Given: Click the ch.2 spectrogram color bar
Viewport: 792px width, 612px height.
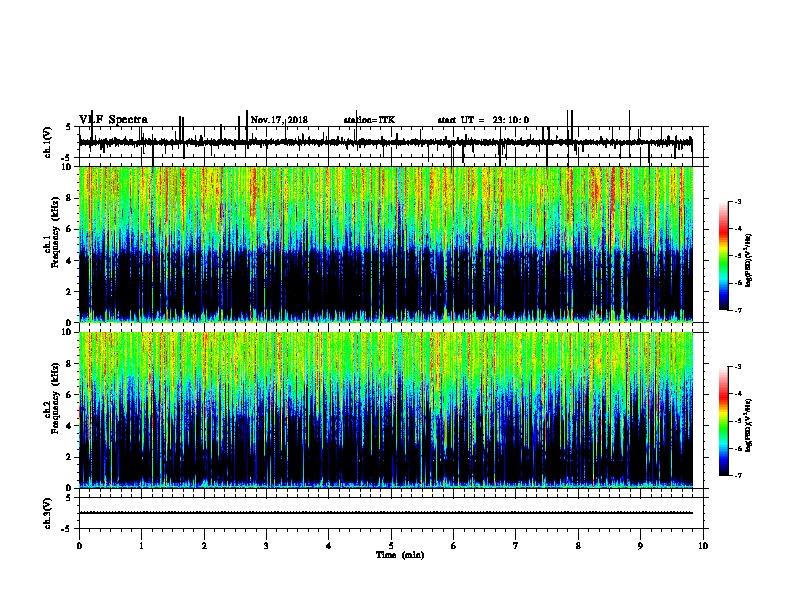Looking at the screenshot, I should pos(724,421).
